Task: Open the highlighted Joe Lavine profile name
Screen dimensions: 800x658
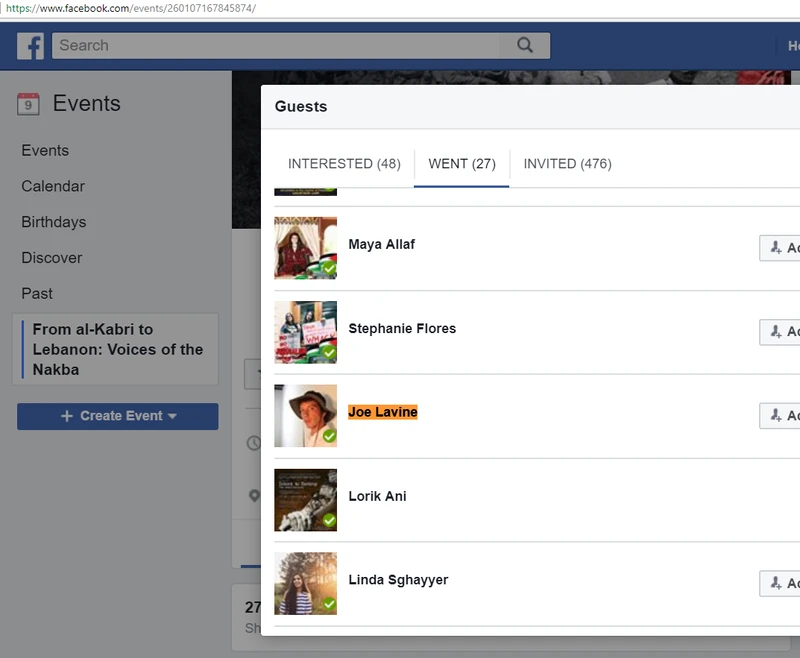Action: [x=383, y=412]
